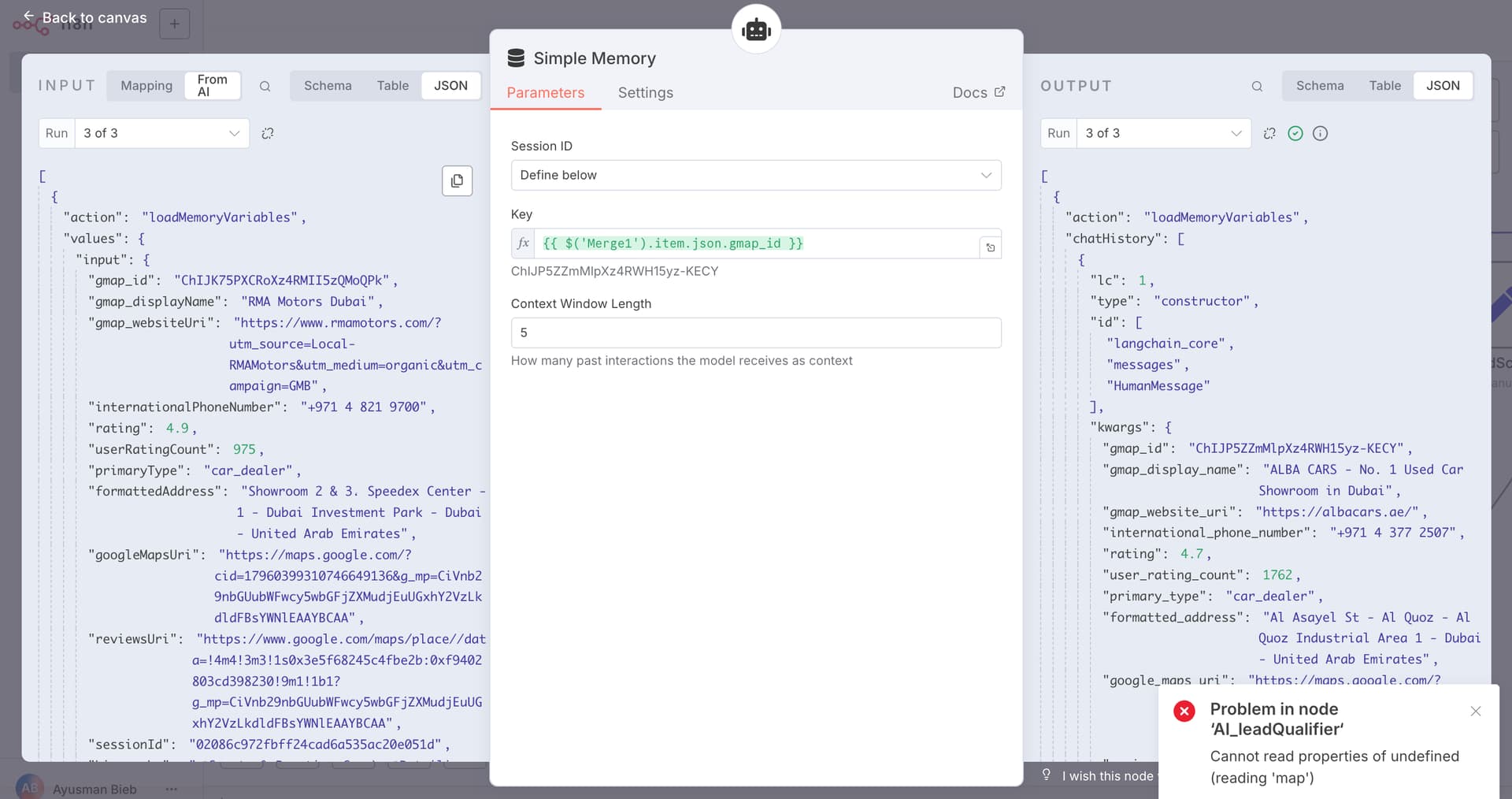The height and width of the screenshot is (799, 1512).
Task: Click the green success check icon in output panel
Action: click(x=1295, y=133)
